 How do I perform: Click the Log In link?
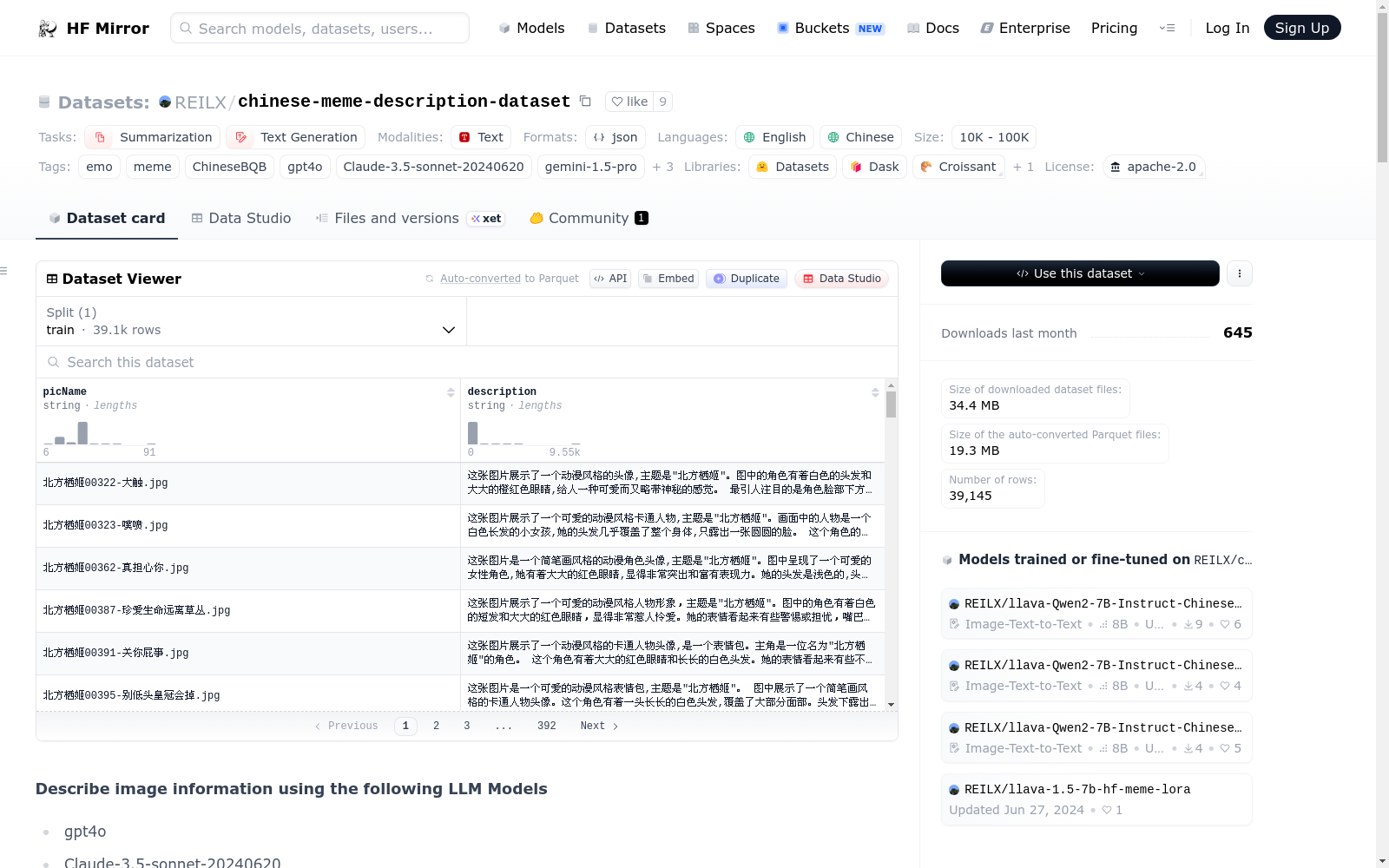click(1227, 29)
